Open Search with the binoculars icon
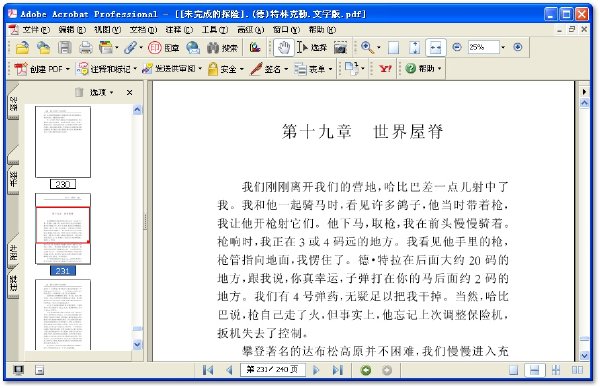 pyautogui.click(x=222, y=47)
